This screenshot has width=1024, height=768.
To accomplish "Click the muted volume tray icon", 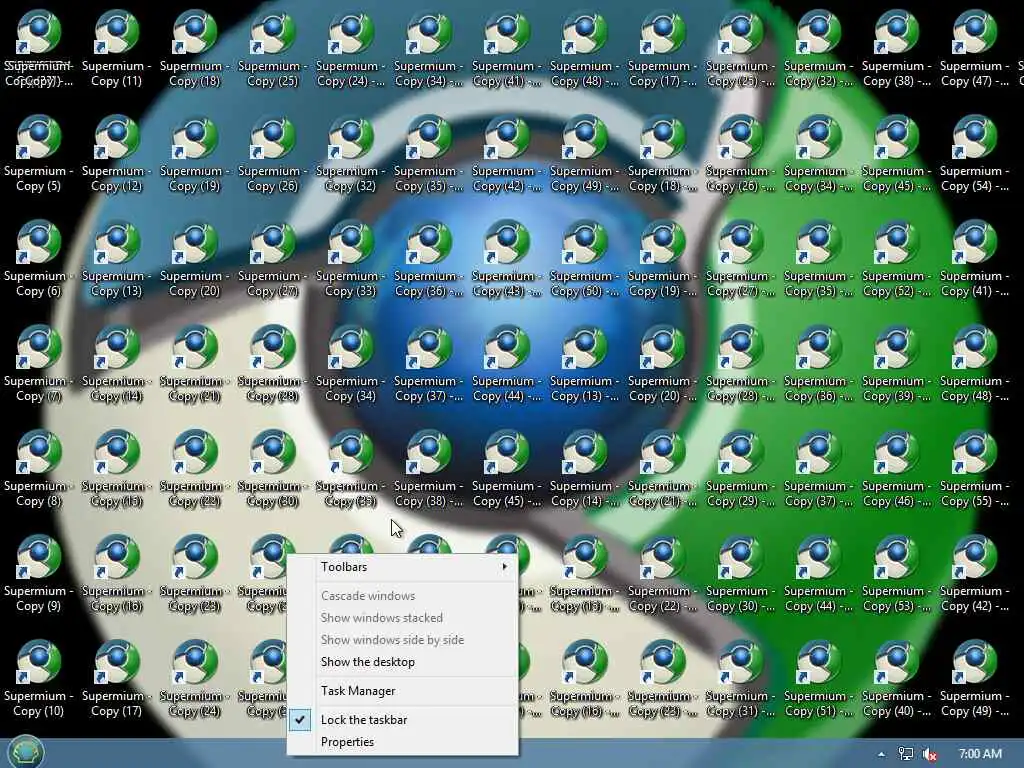I will (930, 754).
